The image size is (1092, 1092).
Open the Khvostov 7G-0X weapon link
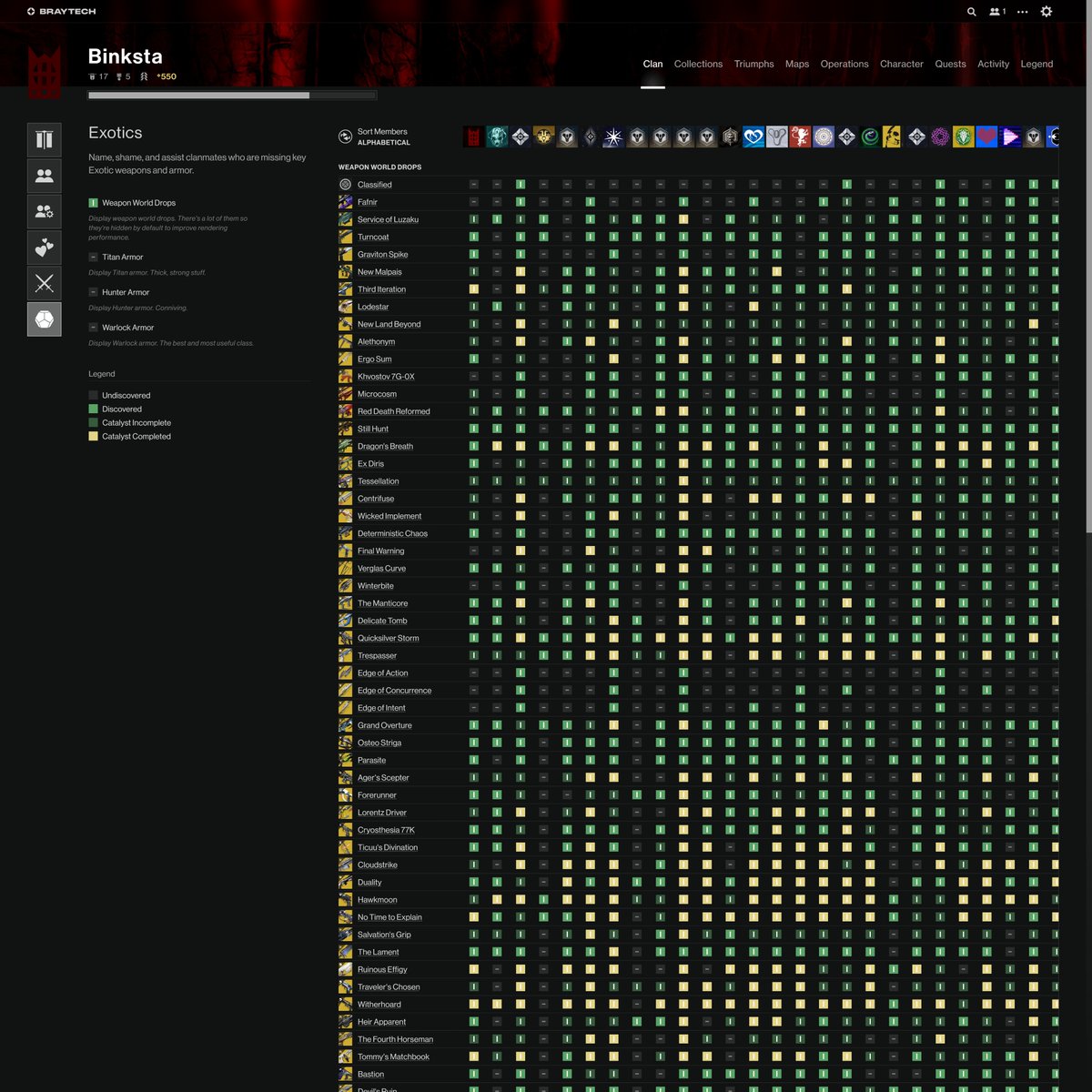tap(386, 377)
